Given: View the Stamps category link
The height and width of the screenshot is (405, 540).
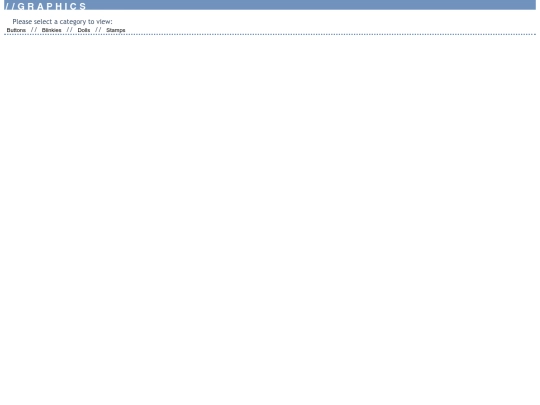Looking at the screenshot, I should [116, 30].
